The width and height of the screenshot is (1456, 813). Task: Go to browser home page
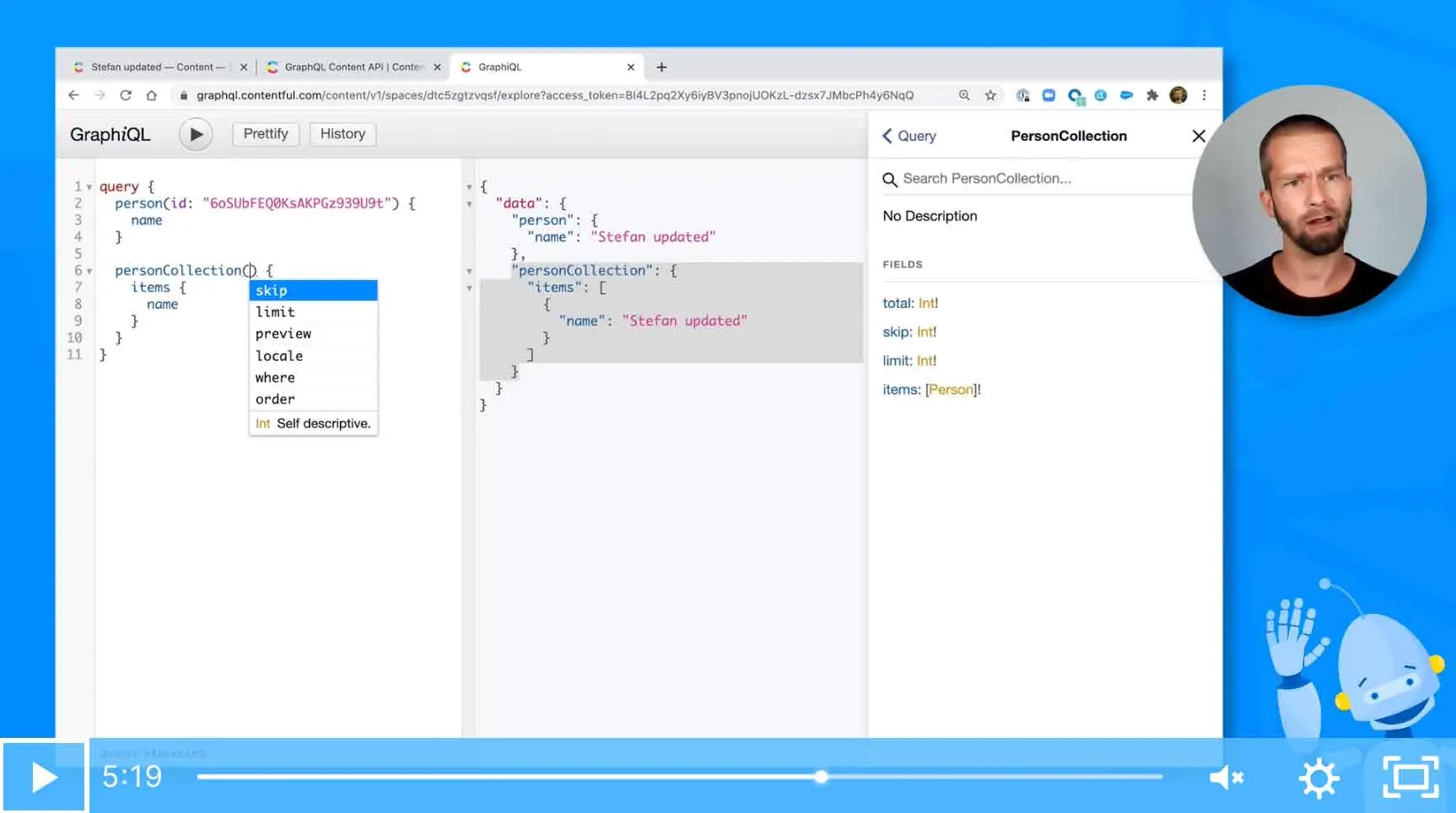[152, 95]
